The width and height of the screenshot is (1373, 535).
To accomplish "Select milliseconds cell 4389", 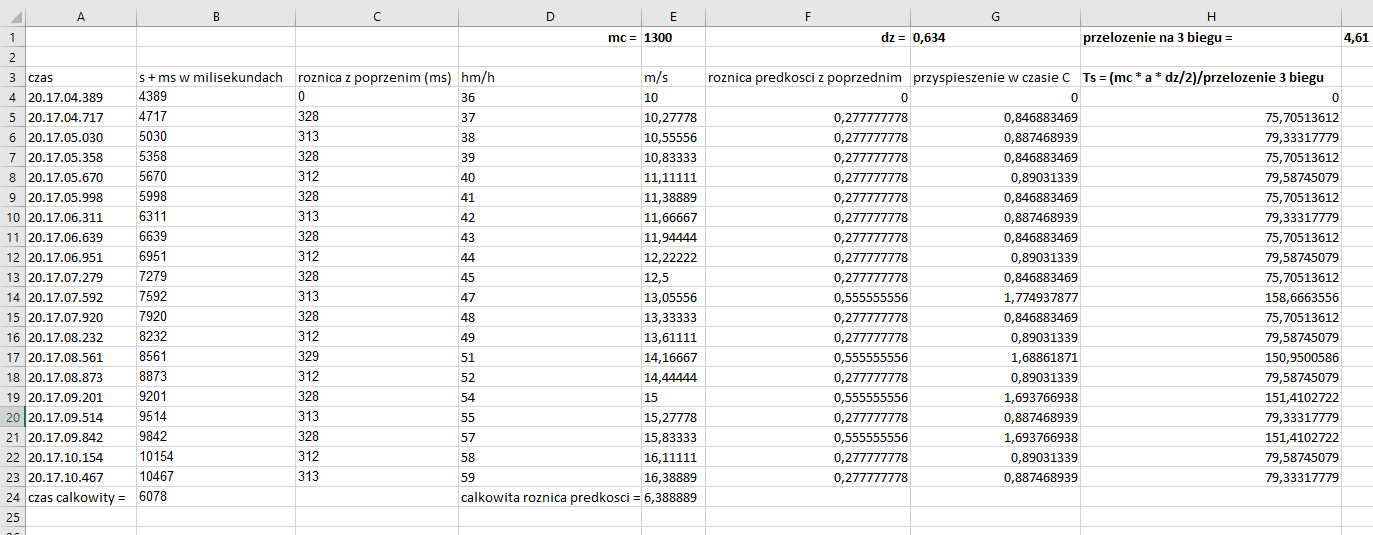I will (x=216, y=97).
